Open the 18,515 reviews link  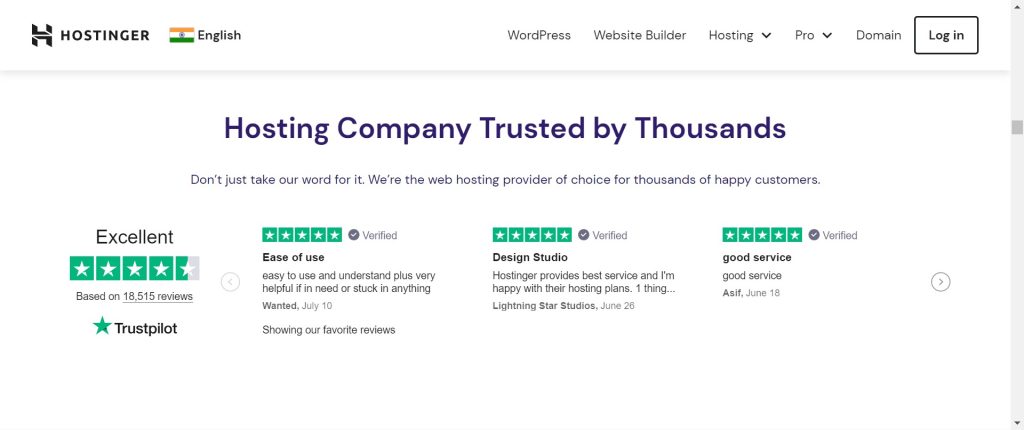click(x=158, y=297)
